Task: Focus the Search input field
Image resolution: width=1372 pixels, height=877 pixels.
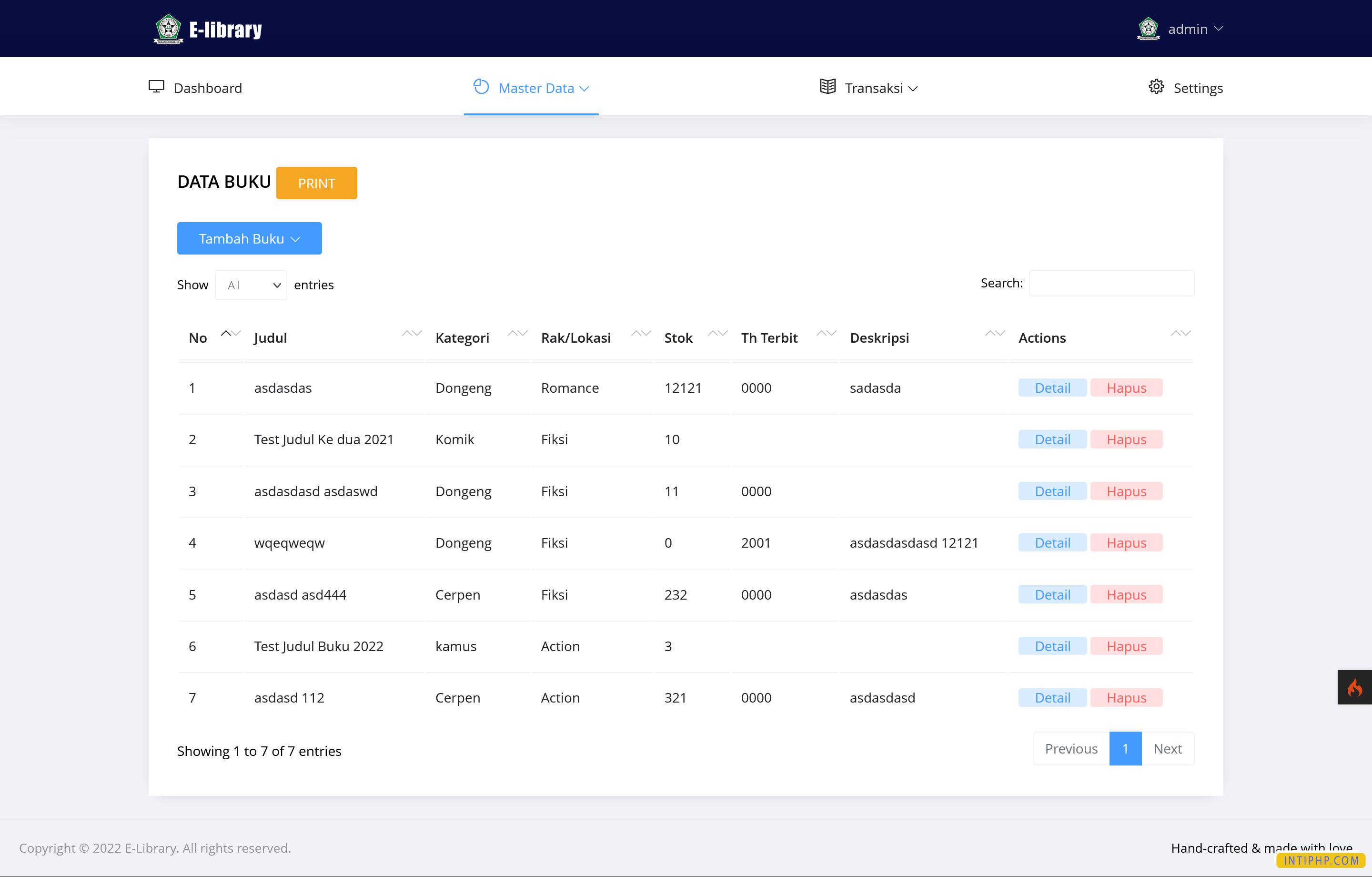Action: [x=1111, y=284]
